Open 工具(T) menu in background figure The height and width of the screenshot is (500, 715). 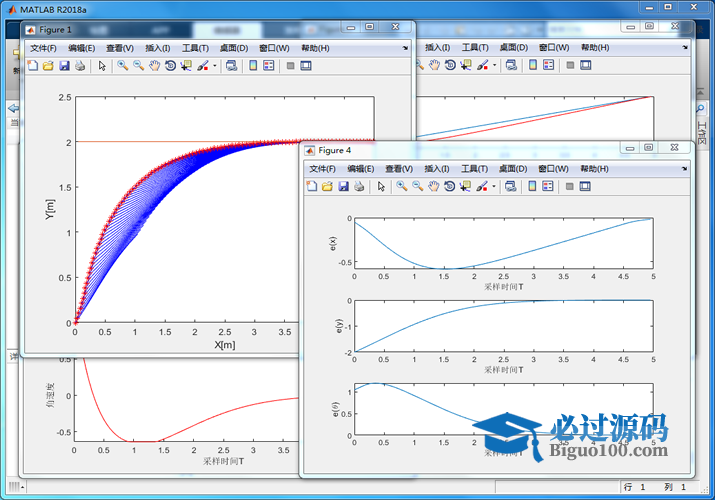tap(475, 47)
